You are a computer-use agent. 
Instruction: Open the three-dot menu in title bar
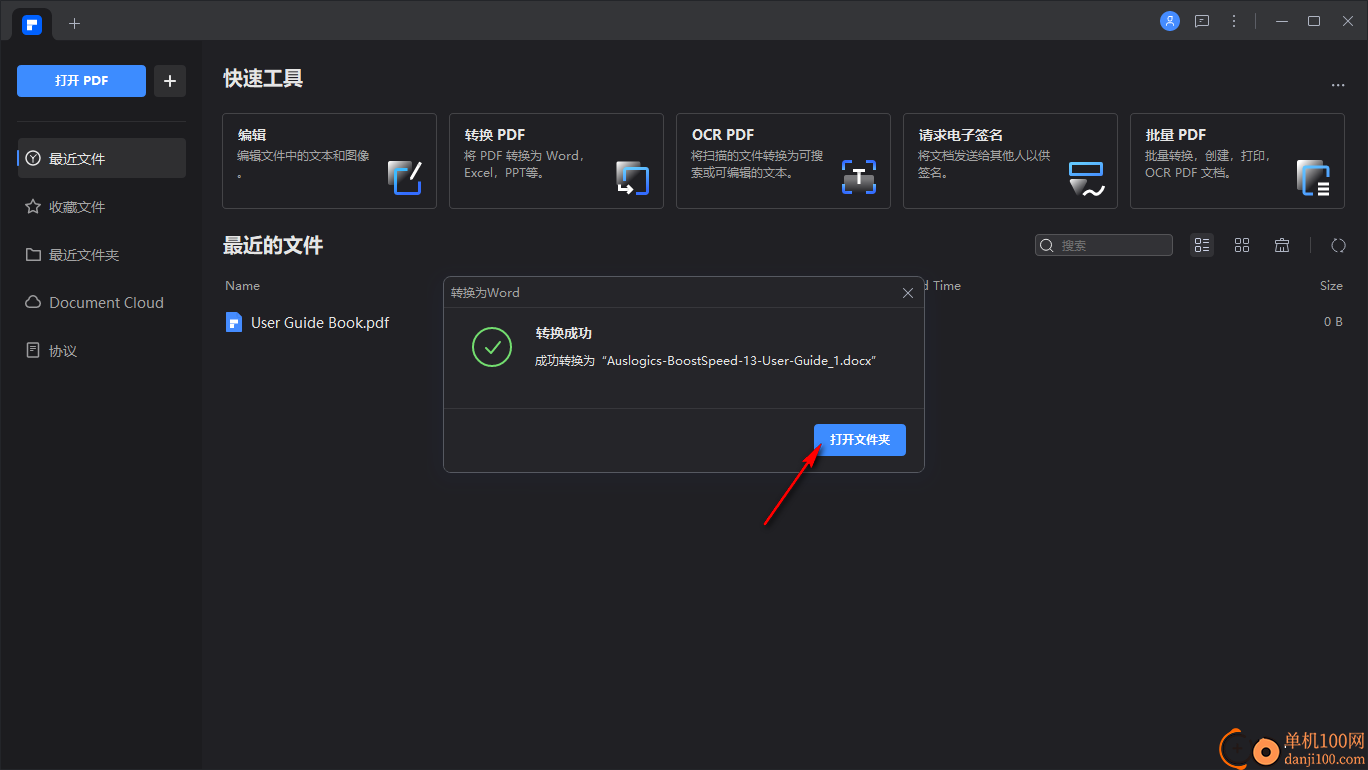tap(1234, 21)
